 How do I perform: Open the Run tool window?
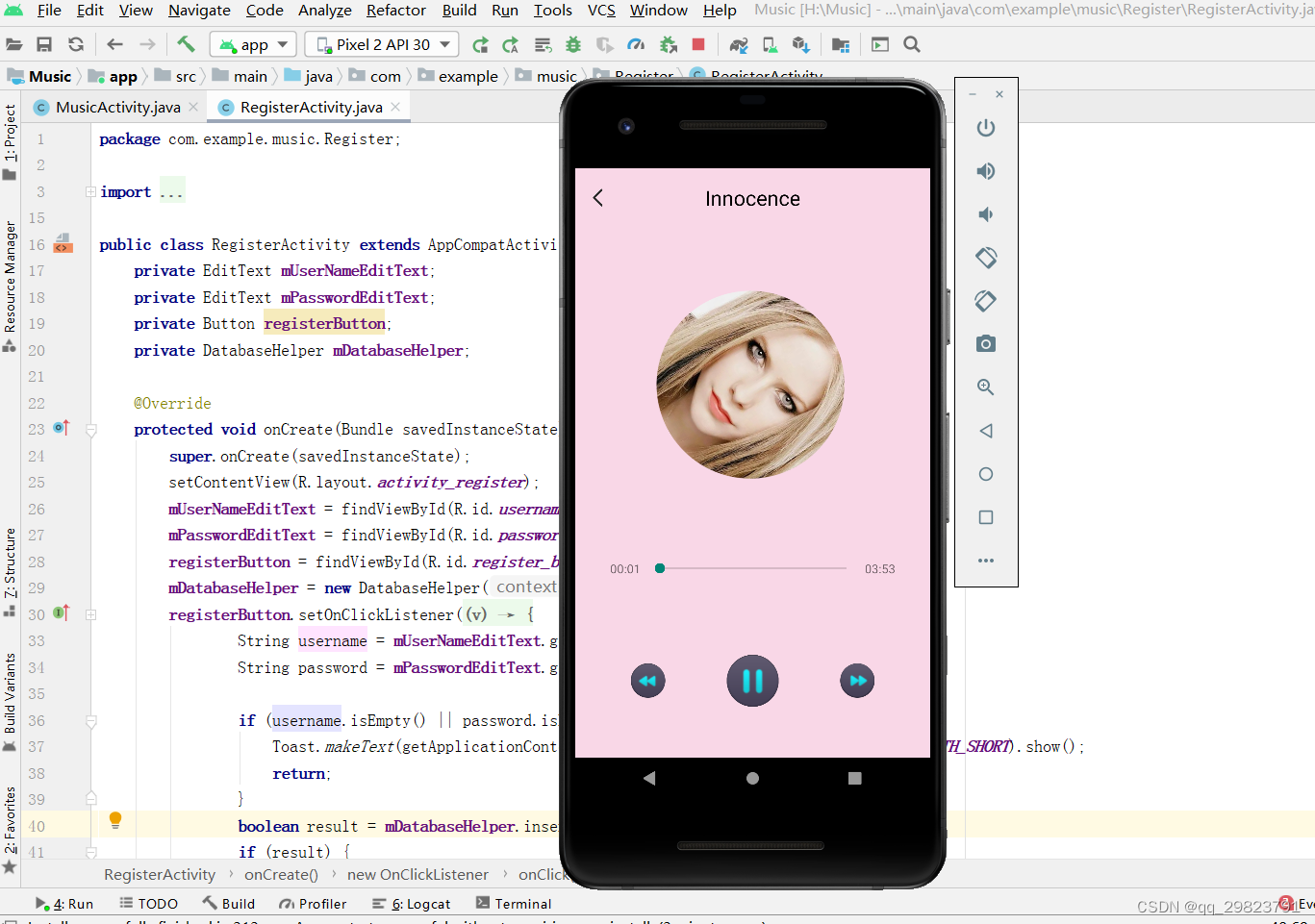click(64, 904)
